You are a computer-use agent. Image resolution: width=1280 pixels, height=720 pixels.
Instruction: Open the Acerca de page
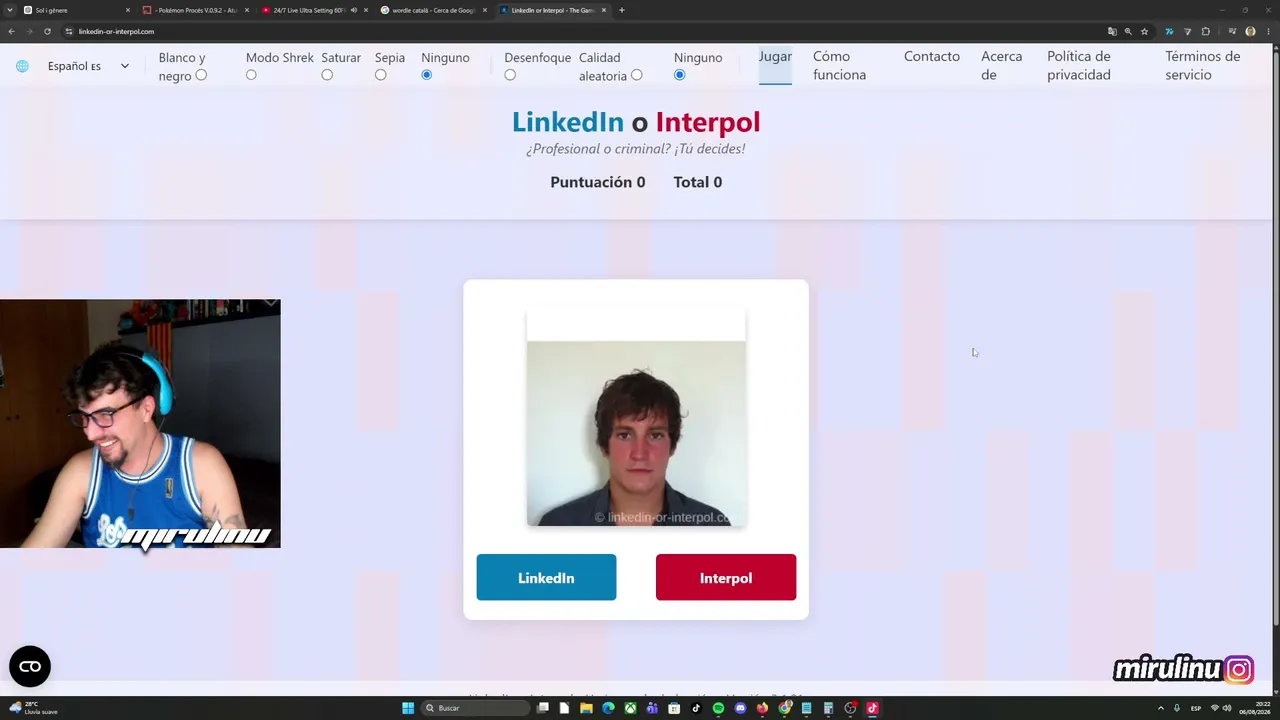(x=1001, y=66)
